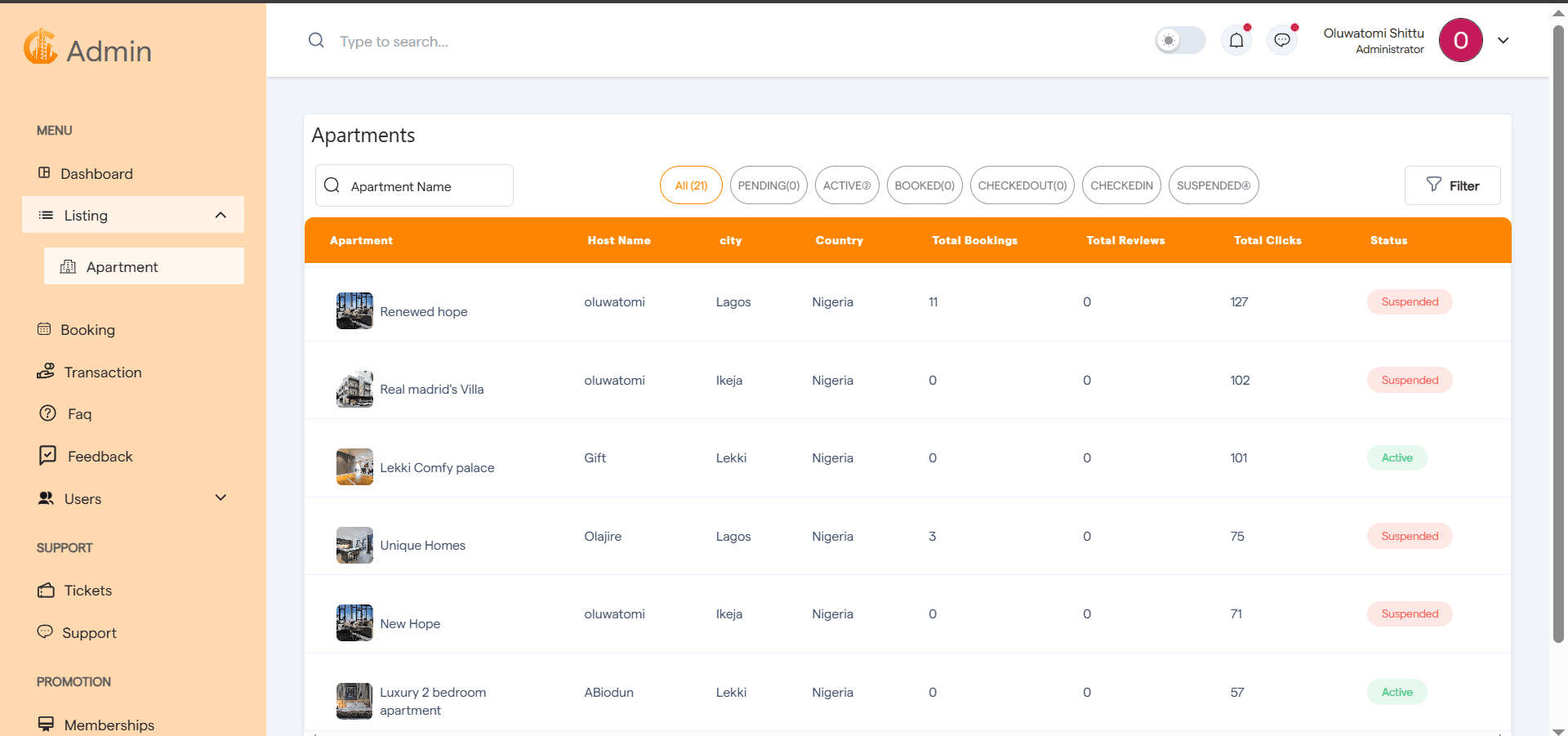1568x736 pixels.
Task: Switch to the CHECKEDIN tab
Action: click(1121, 185)
